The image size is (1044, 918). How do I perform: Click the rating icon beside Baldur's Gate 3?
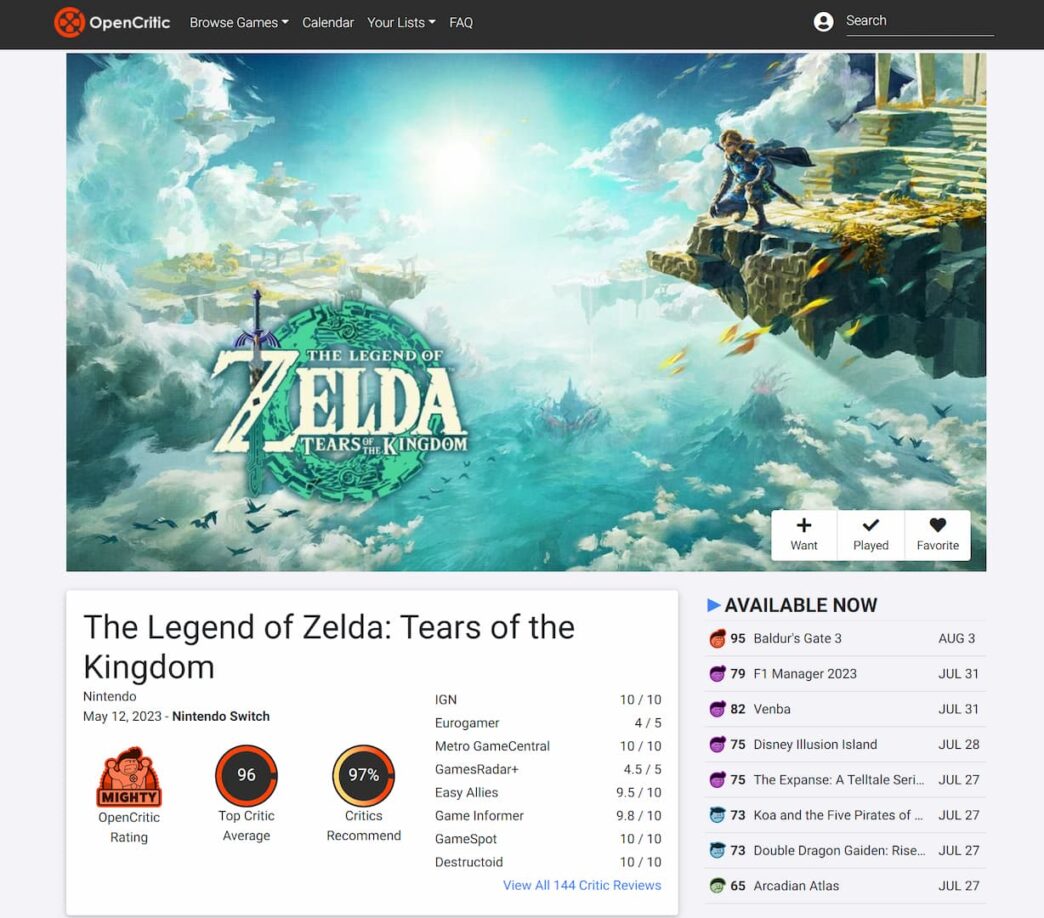pyautogui.click(x=717, y=638)
